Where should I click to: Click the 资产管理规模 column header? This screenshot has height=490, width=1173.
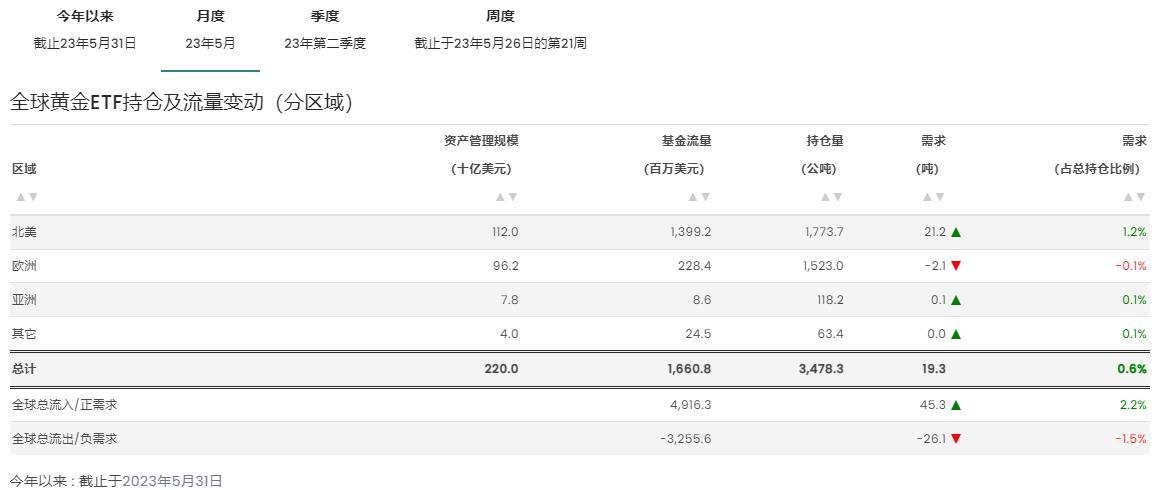click(x=481, y=141)
